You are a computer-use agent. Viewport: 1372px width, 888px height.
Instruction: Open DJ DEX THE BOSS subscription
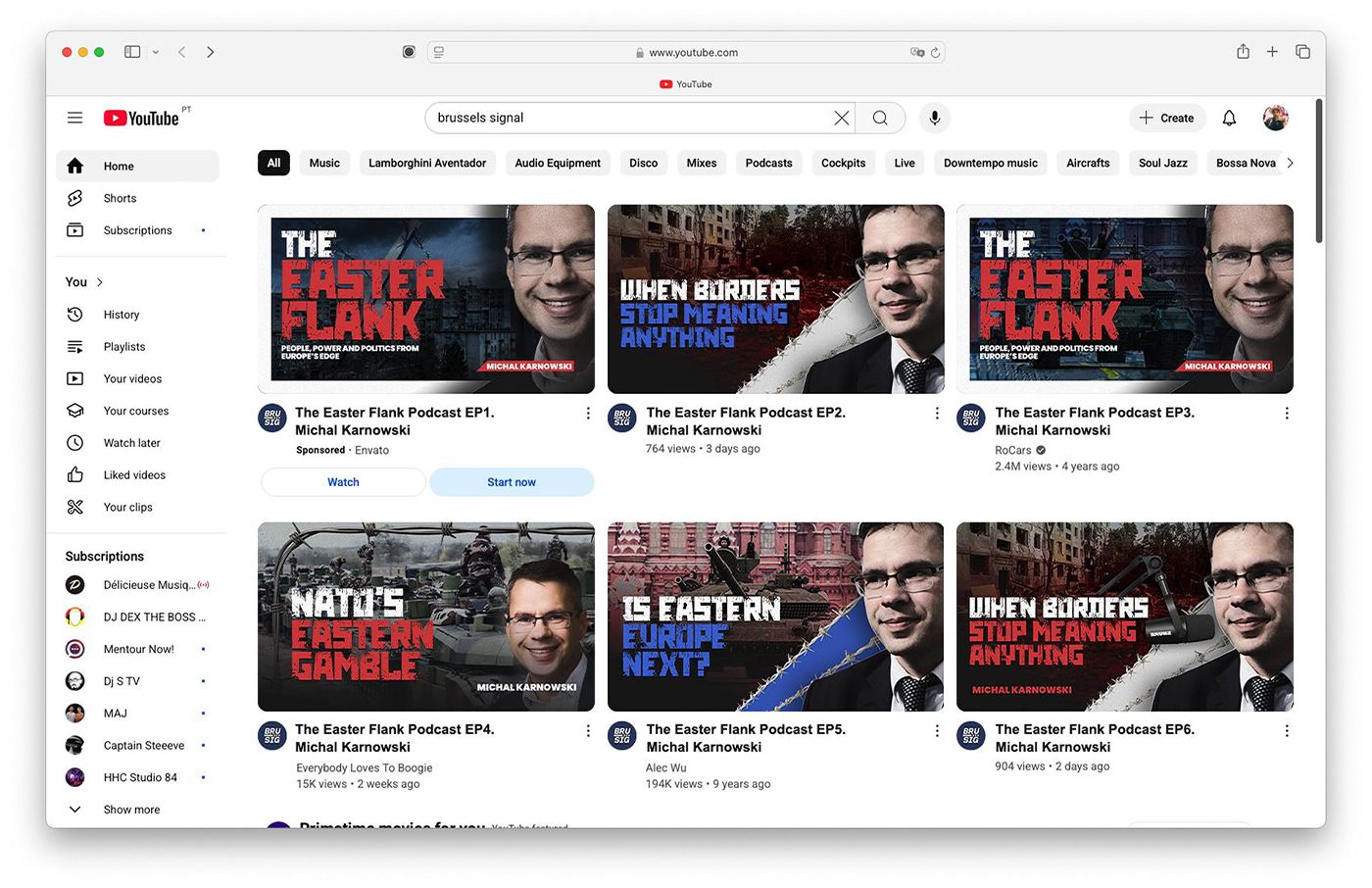pos(137,617)
